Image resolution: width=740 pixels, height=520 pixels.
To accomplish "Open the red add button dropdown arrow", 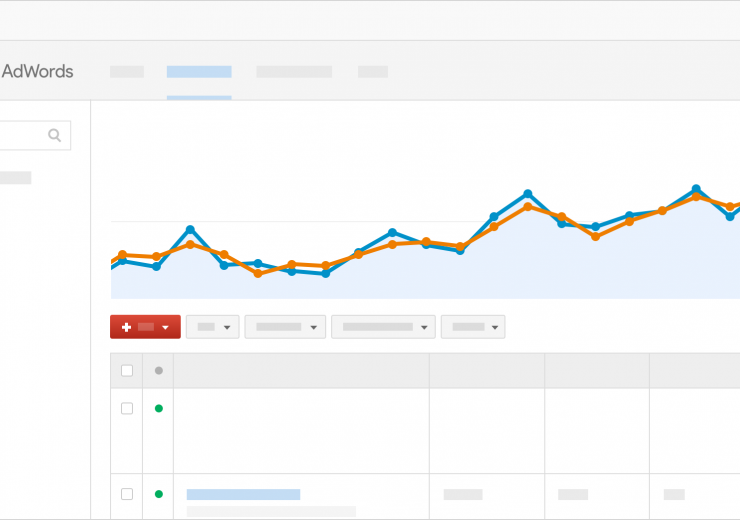I will tap(165, 327).
